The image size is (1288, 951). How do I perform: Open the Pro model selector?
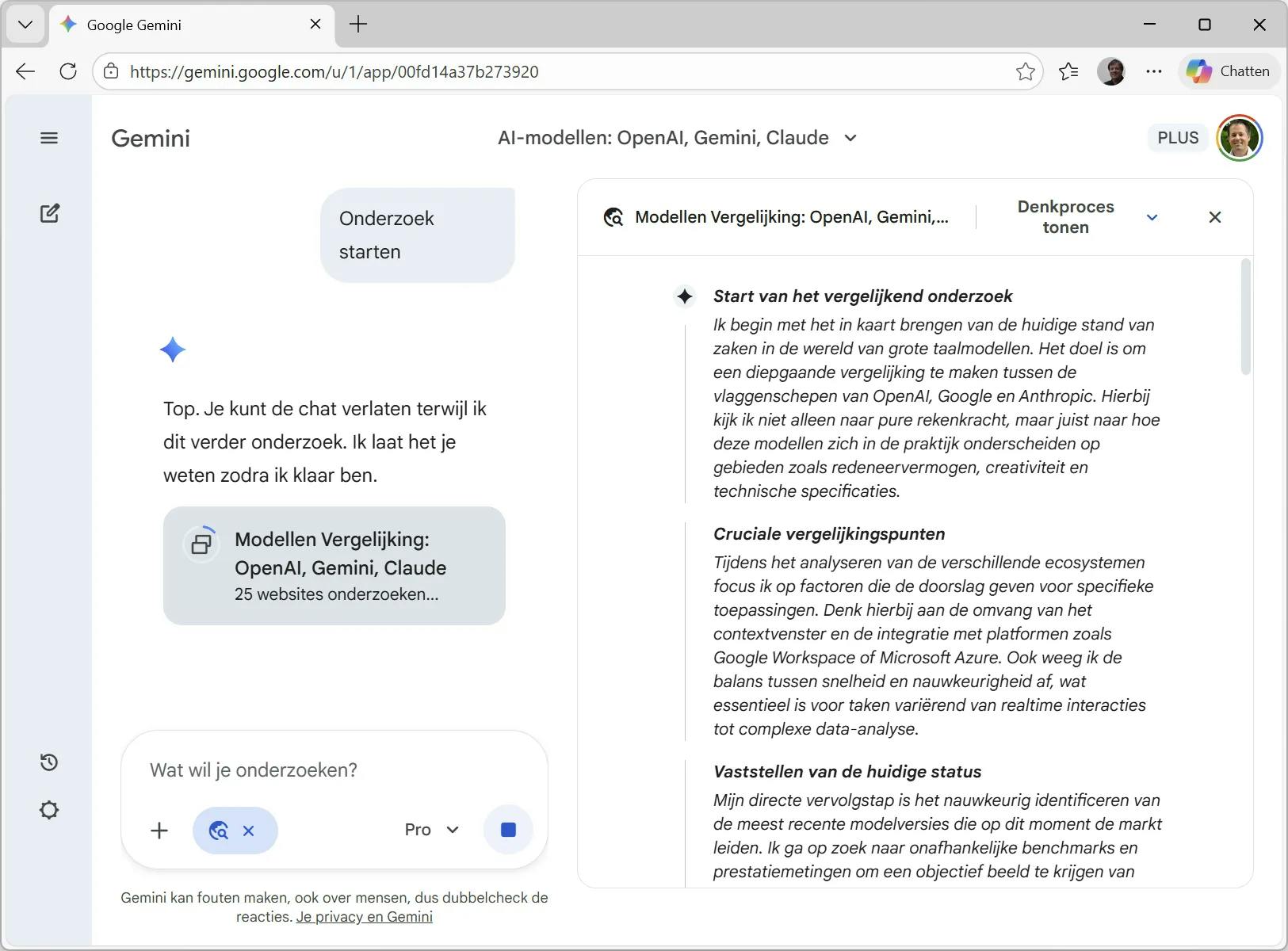pos(432,830)
